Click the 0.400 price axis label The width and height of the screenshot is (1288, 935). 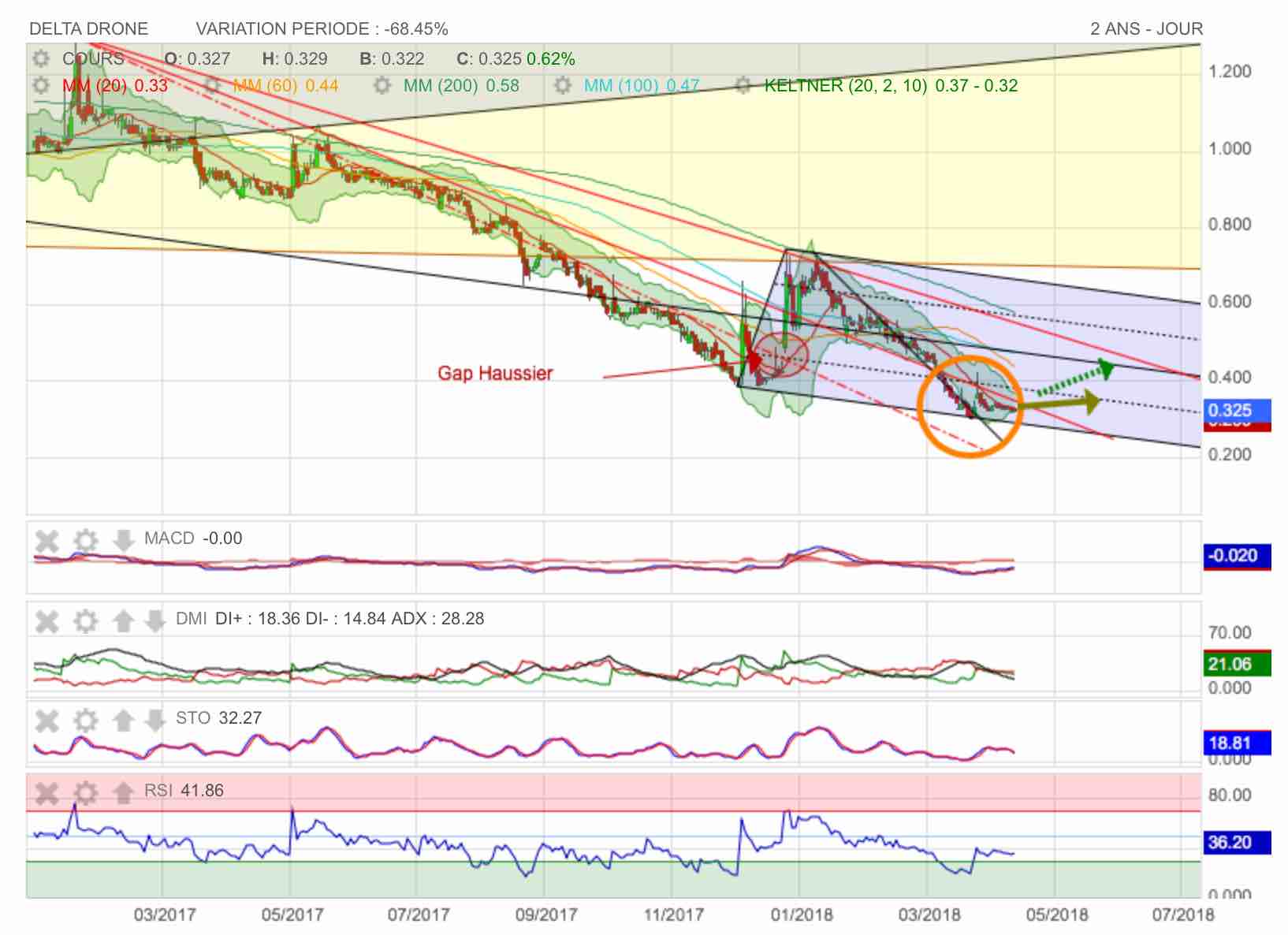pos(1230,378)
